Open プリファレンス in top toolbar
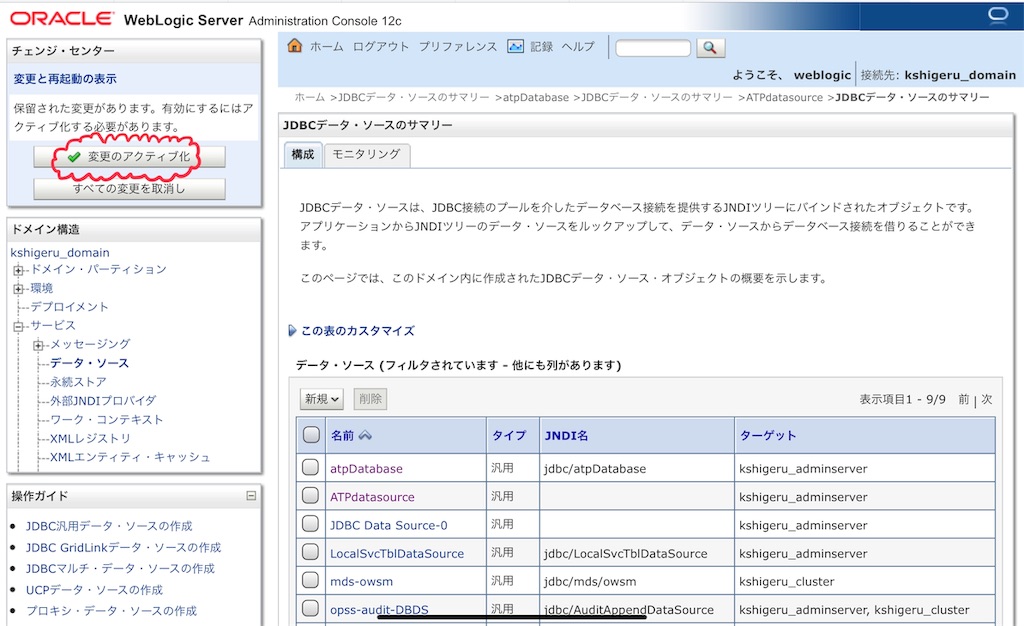This screenshot has height=626, width=1024. click(x=458, y=46)
